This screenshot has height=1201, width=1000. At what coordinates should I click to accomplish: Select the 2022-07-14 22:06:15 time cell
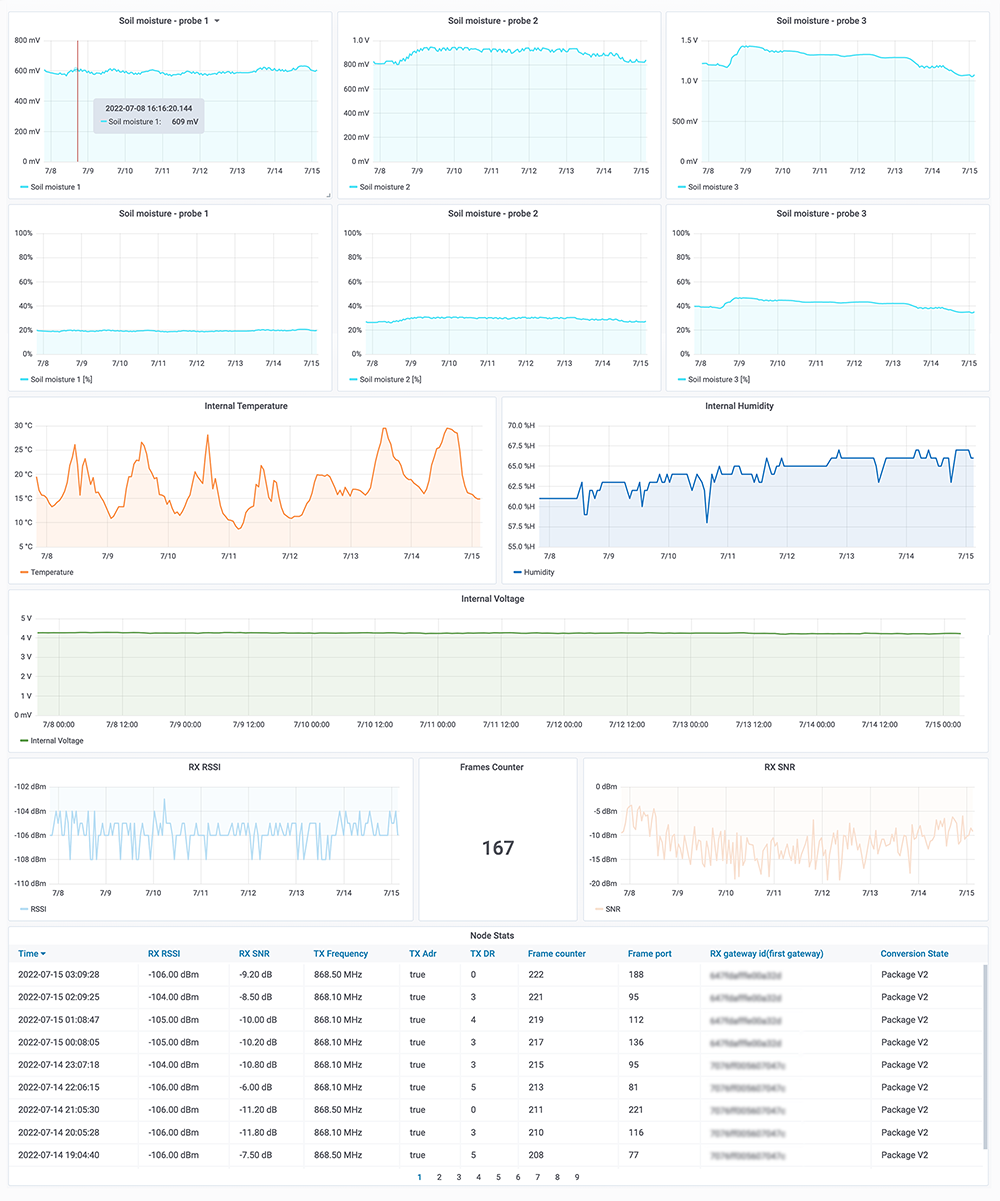[73, 1087]
